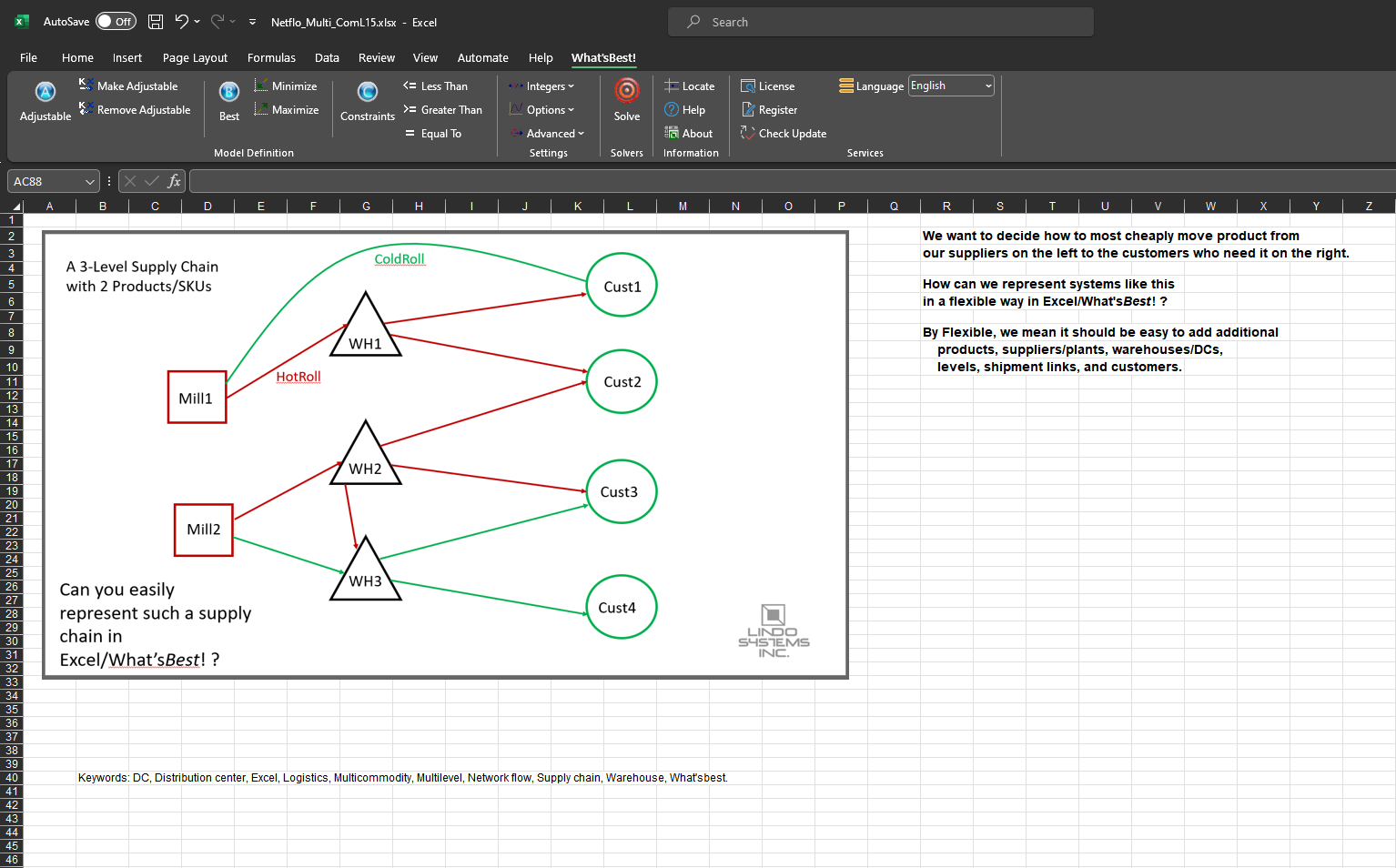Select Remove Adjustable tool
Image resolution: width=1396 pixels, height=868 pixels.
click(x=135, y=110)
